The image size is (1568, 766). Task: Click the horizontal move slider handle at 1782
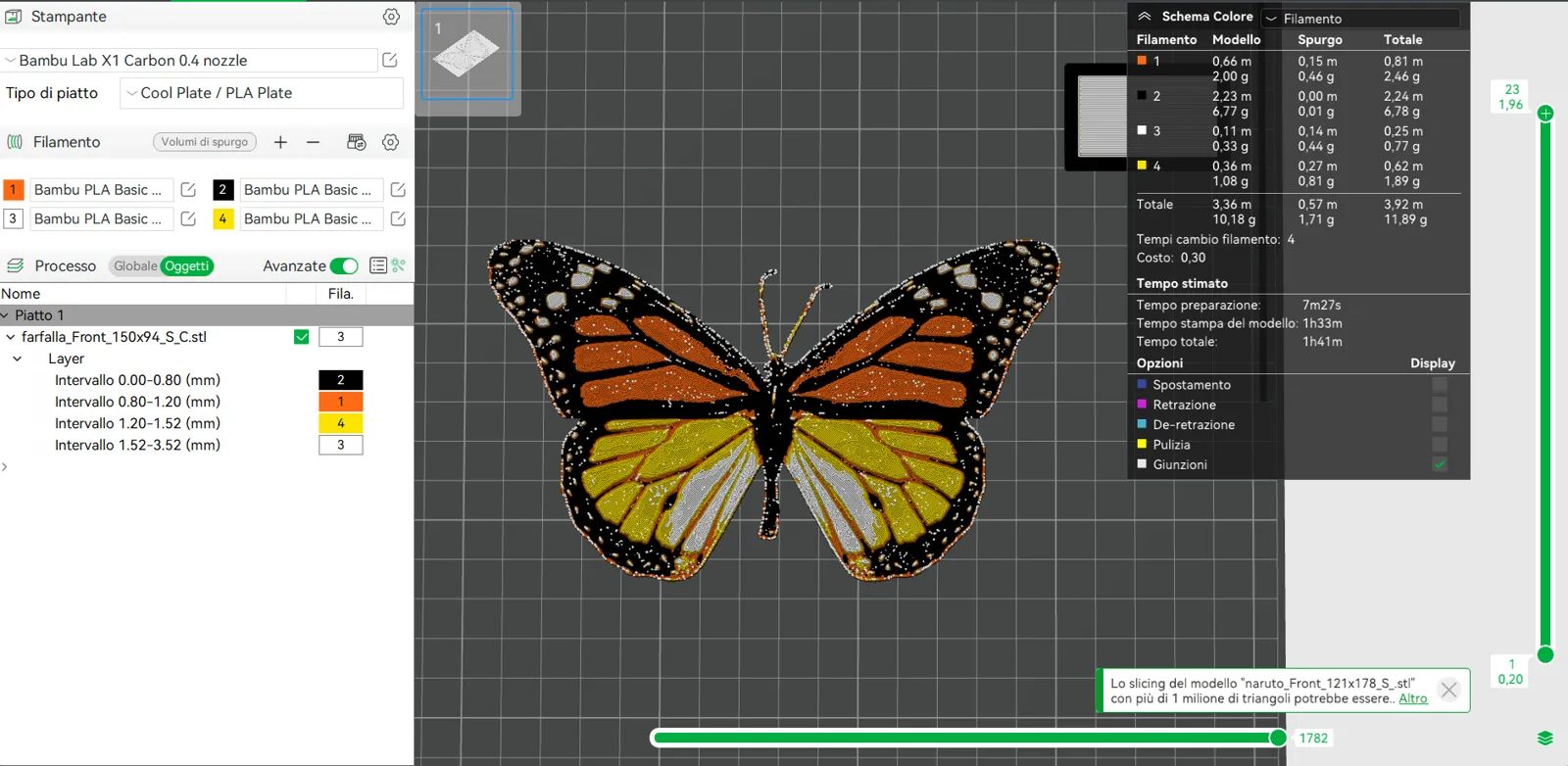(1278, 738)
